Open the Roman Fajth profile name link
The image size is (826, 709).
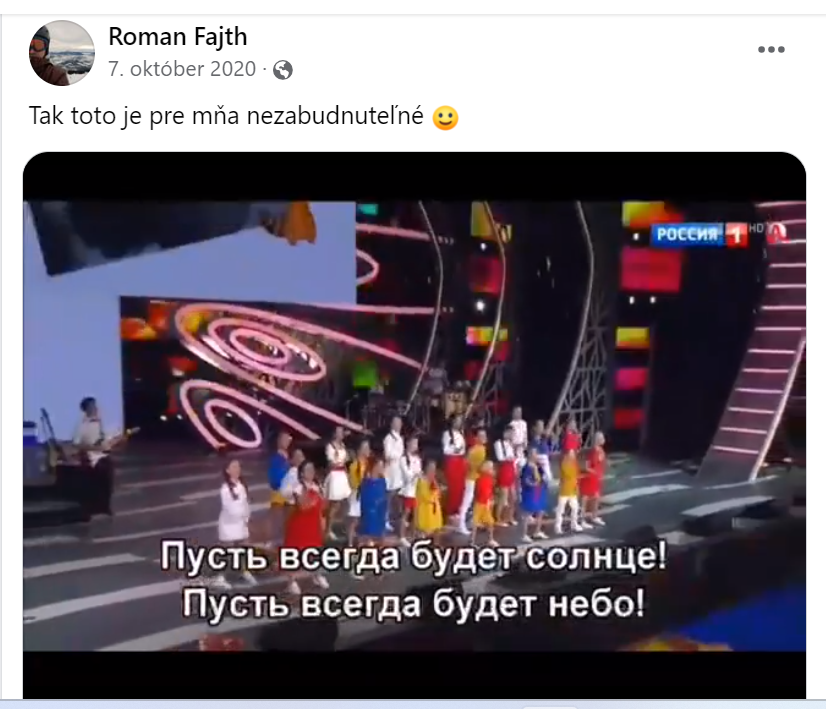(178, 36)
